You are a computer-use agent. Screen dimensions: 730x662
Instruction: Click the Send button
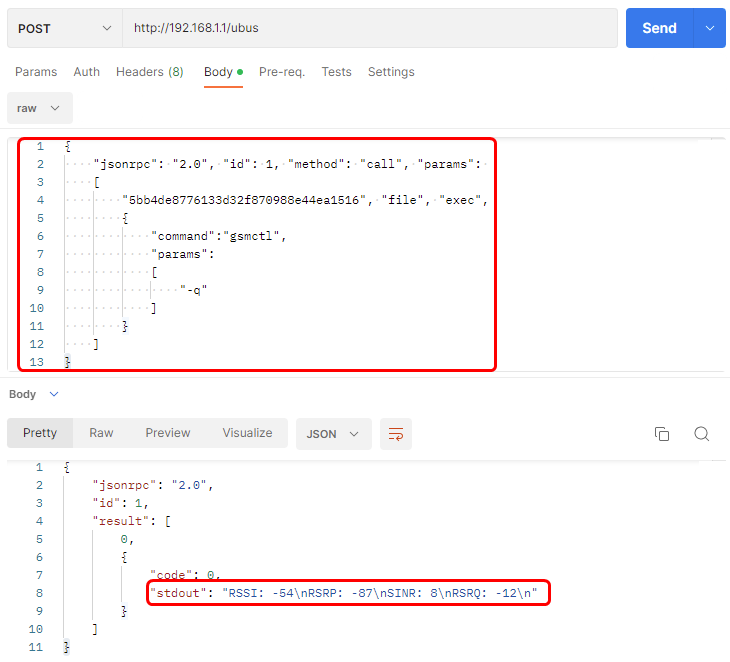click(x=659, y=28)
